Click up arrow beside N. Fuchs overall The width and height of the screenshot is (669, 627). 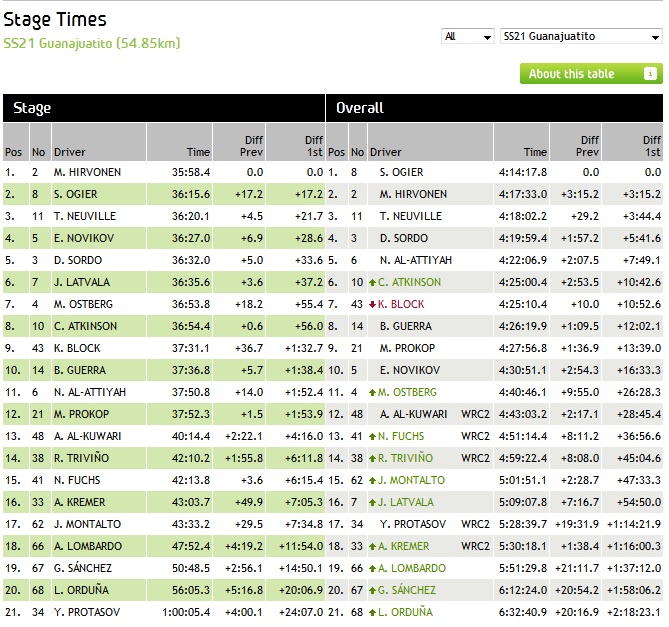[x=373, y=436]
